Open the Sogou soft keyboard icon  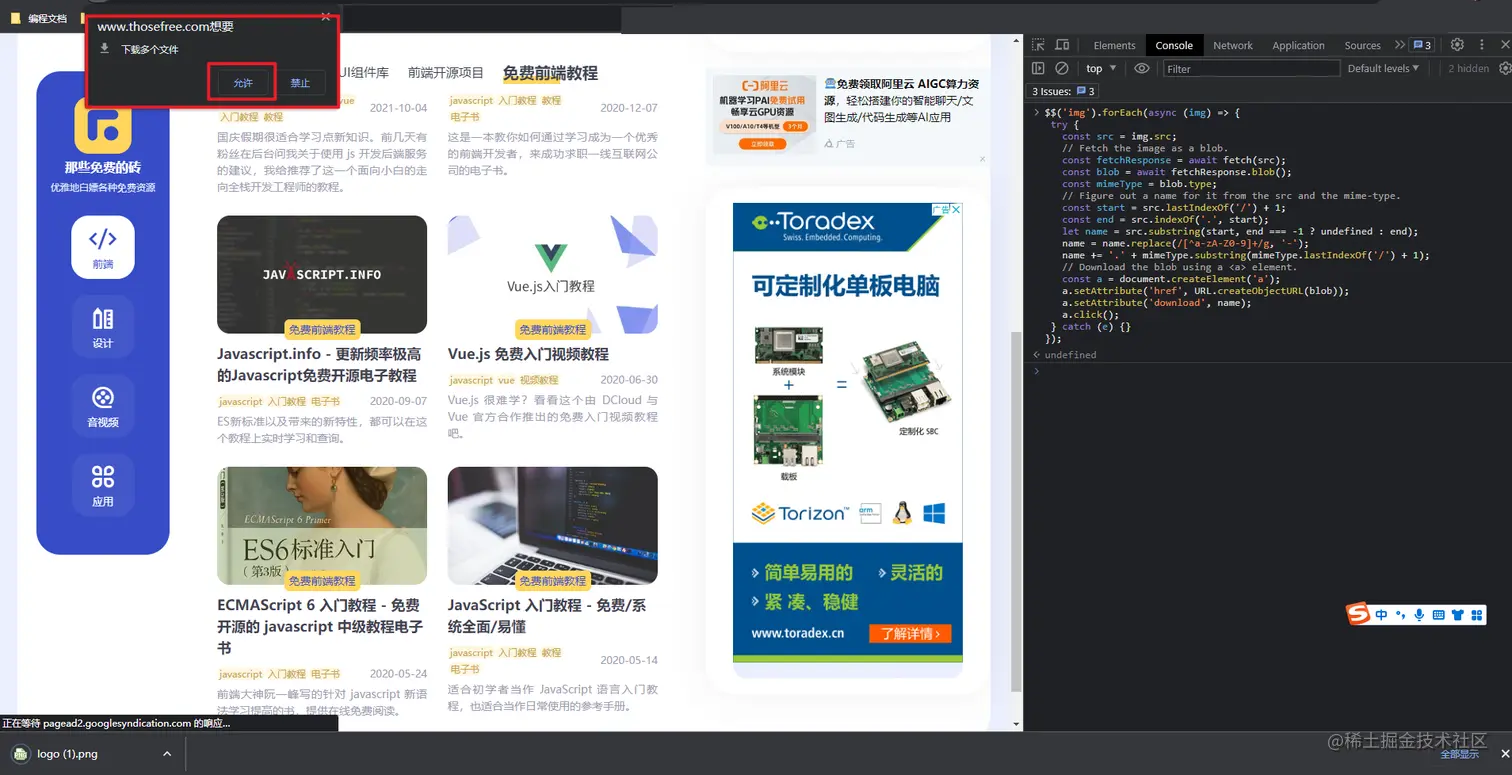click(1438, 615)
